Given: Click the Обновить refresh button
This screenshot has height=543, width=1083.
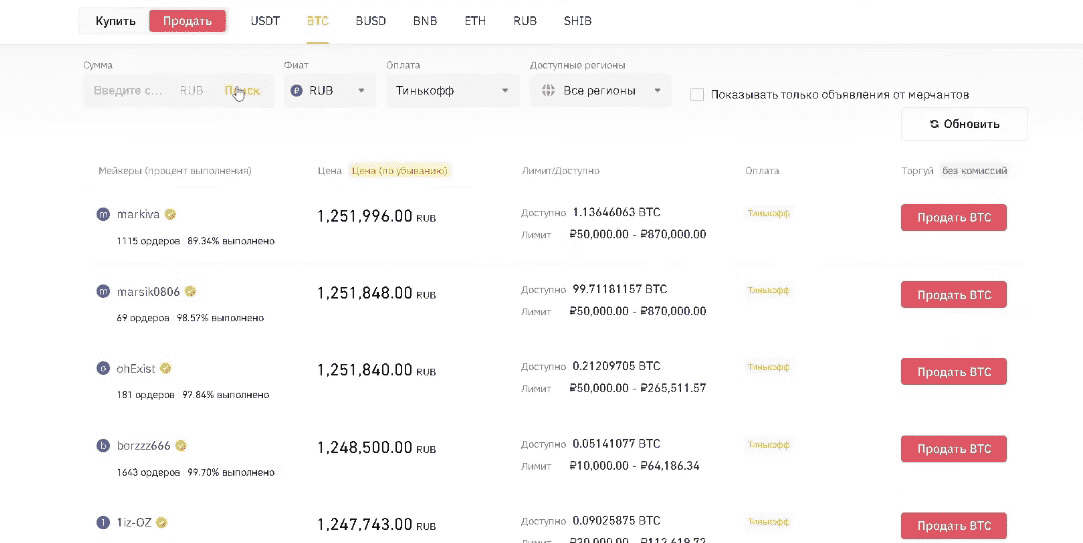Looking at the screenshot, I should pyautogui.click(x=964, y=124).
